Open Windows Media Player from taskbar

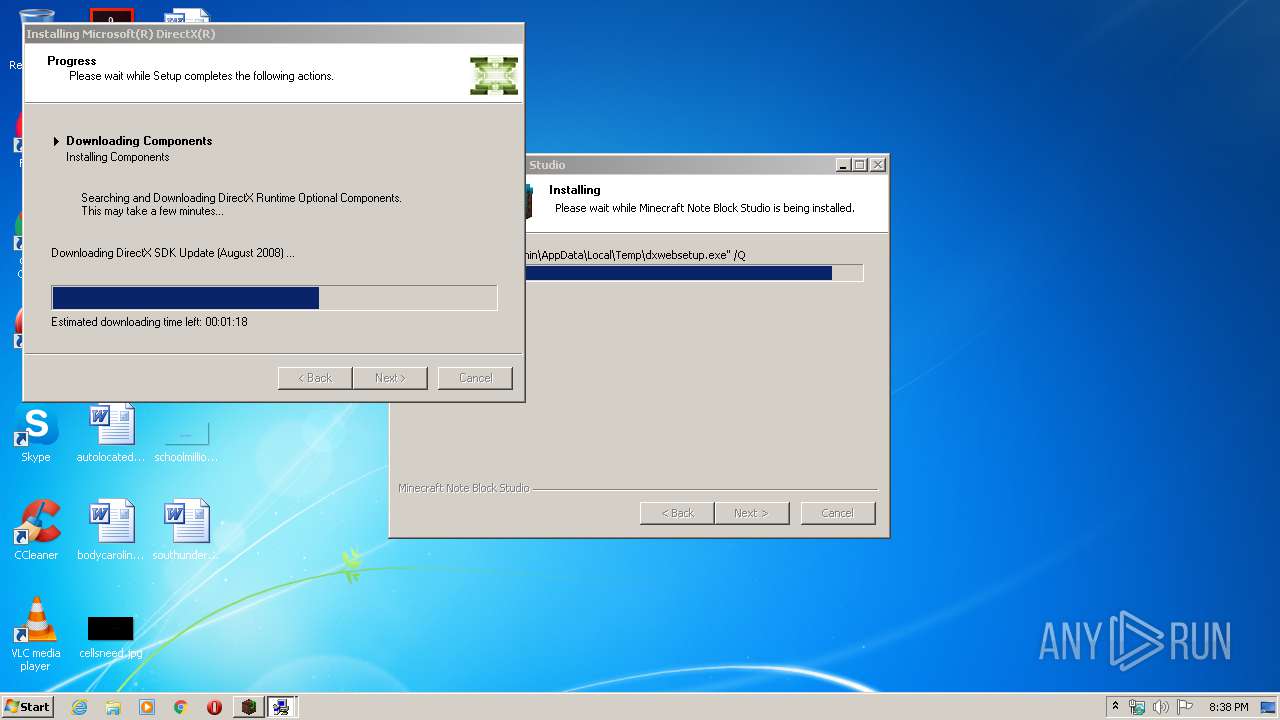click(x=147, y=707)
